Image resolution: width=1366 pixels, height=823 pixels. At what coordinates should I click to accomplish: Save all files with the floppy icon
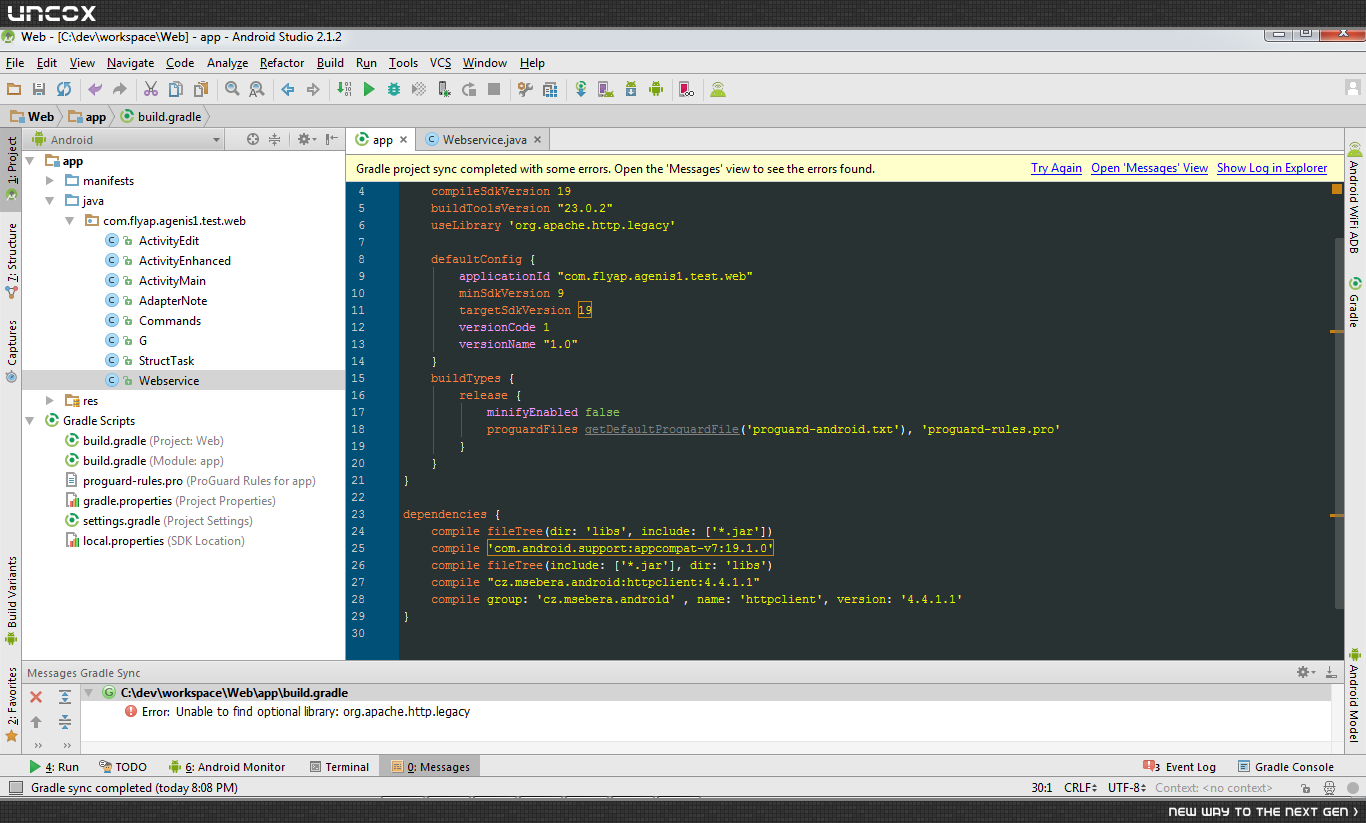[x=39, y=89]
